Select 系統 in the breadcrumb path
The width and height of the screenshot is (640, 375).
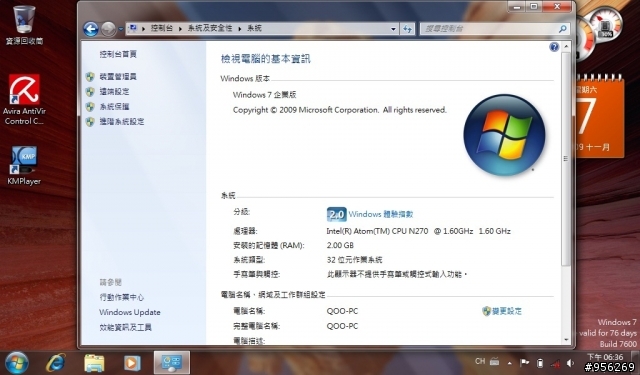254,28
